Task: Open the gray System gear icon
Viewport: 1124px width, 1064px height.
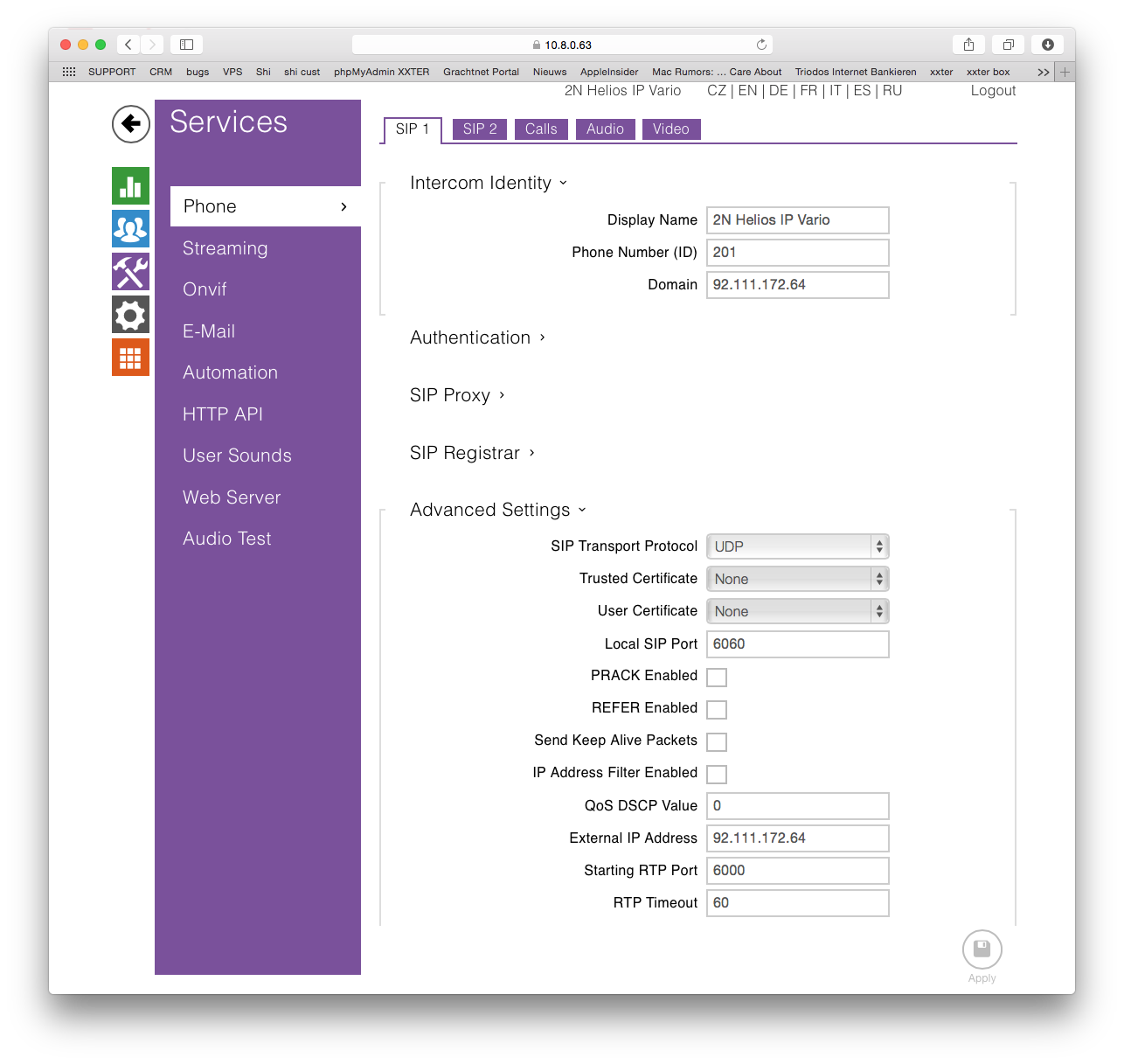Action: [x=130, y=315]
